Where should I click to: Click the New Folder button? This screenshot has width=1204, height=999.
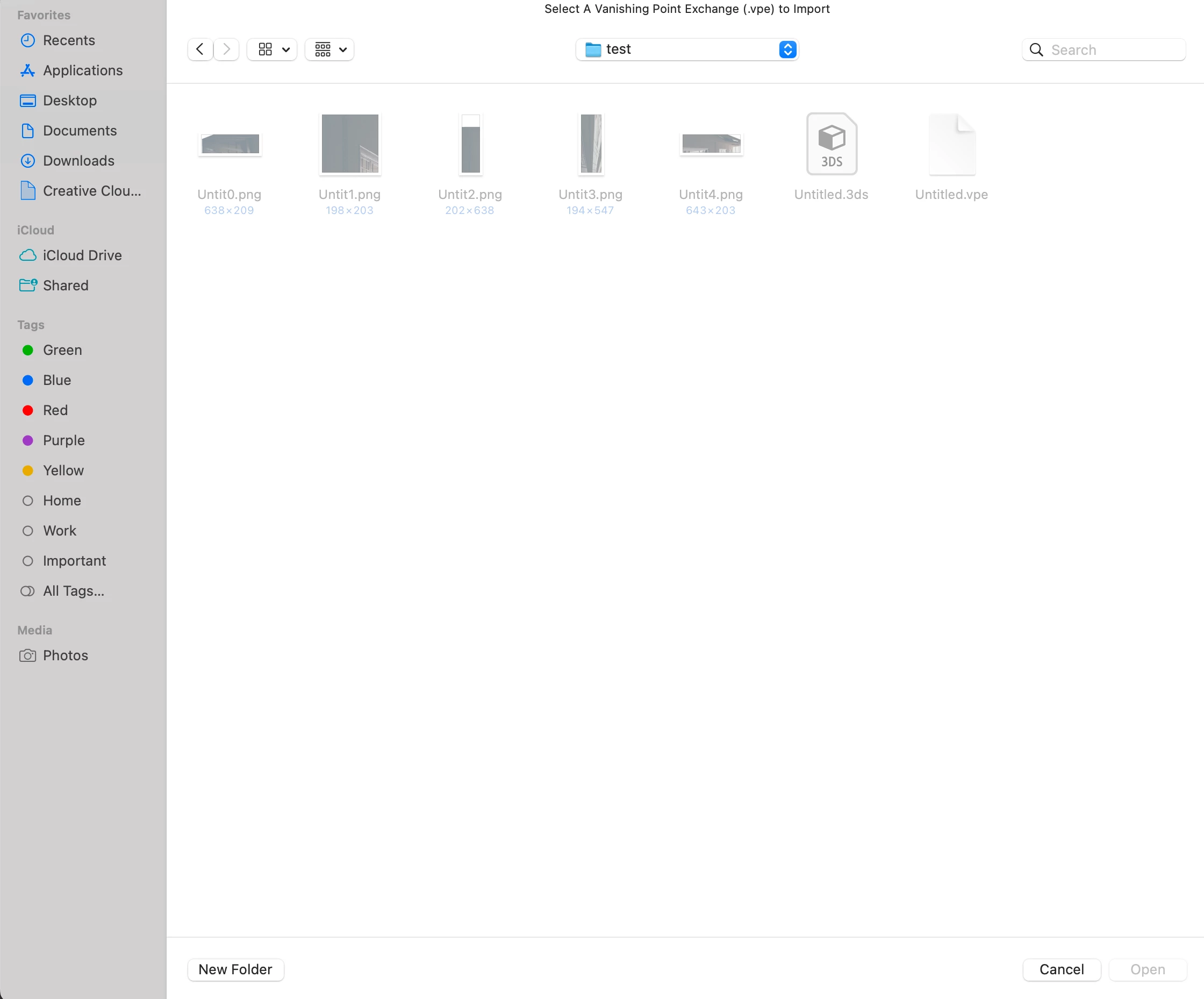coord(235,969)
